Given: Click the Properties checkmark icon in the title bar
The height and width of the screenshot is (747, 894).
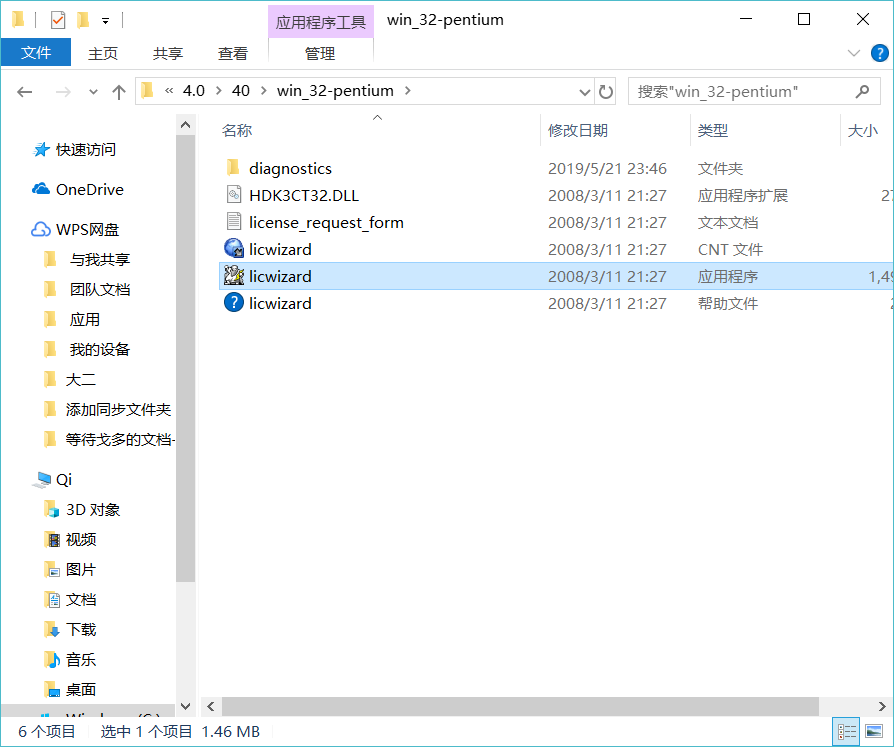Looking at the screenshot, I should [x=58, y=21].
